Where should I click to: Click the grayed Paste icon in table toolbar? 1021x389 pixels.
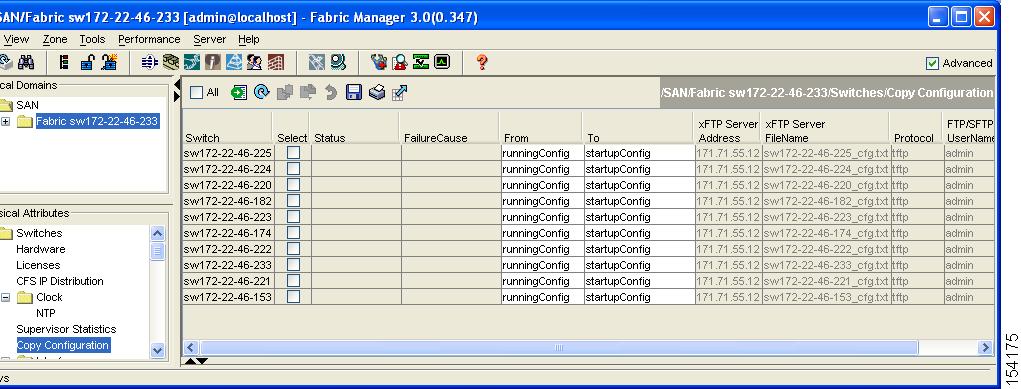click(307, 93)
